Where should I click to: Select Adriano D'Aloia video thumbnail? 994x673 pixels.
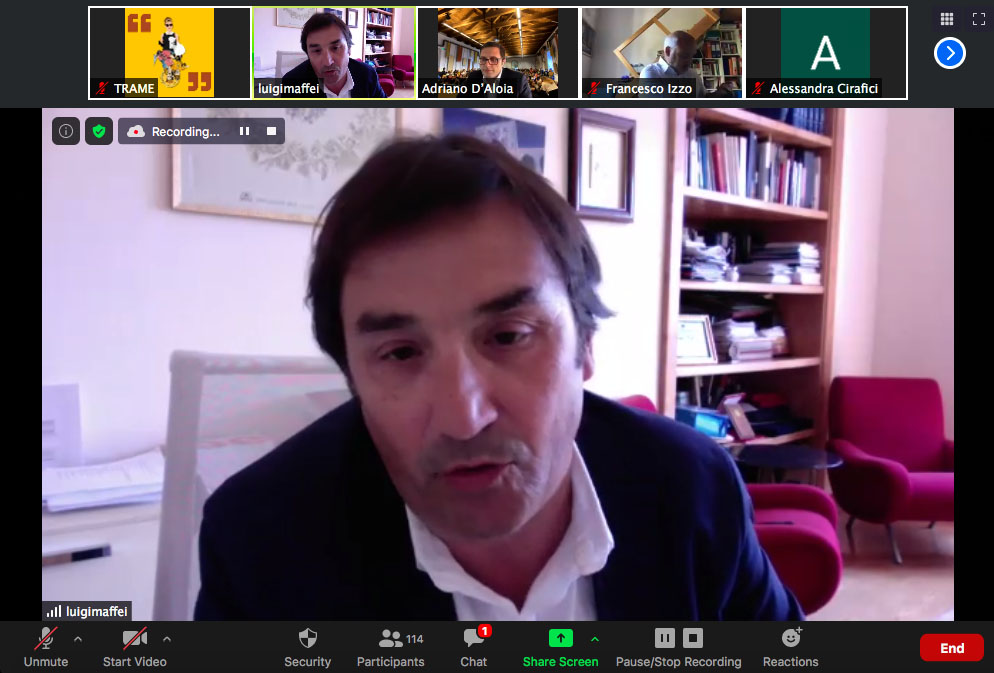click(498, 53)
